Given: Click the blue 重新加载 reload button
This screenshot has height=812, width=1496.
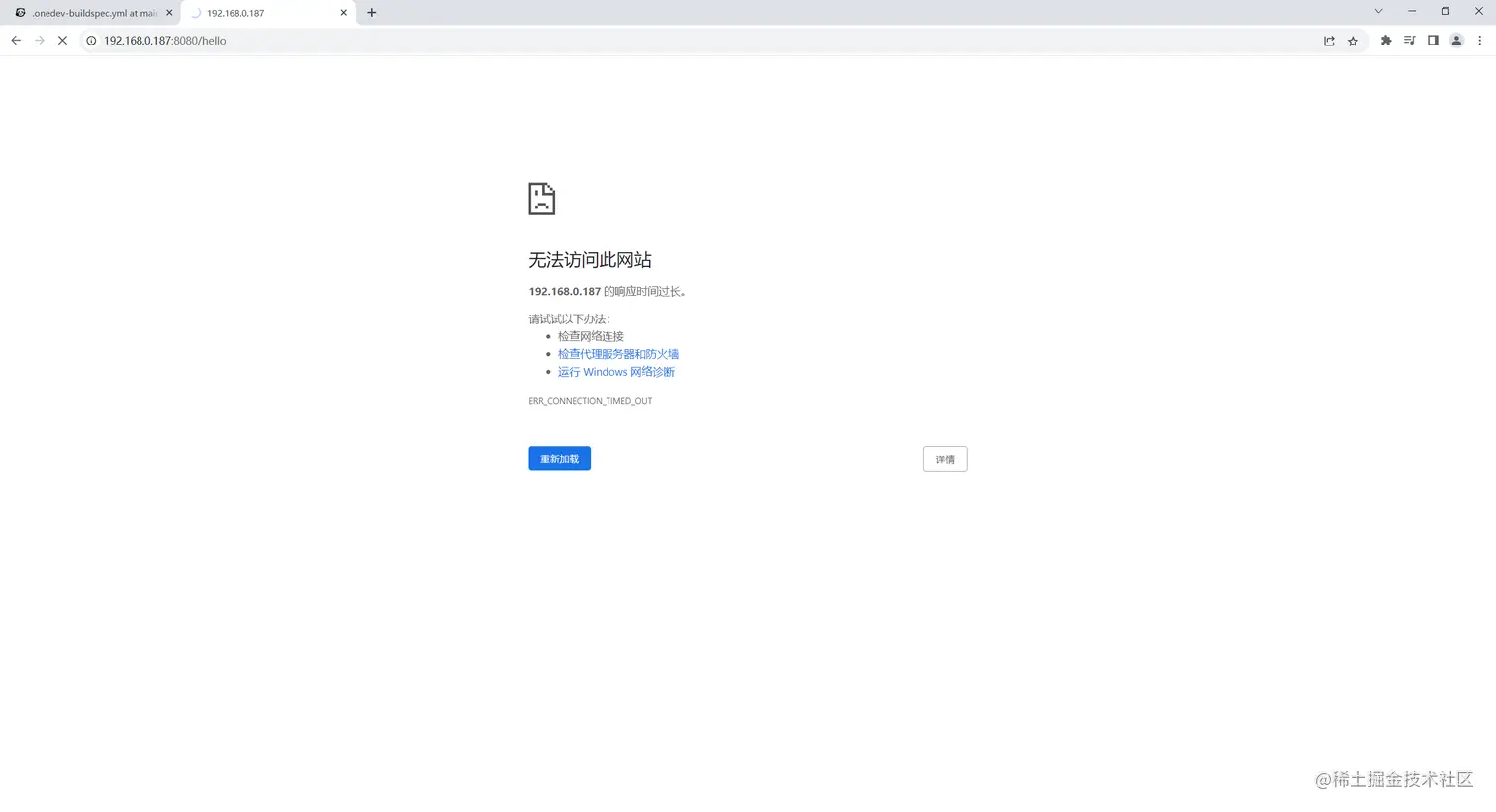Looking at the screenshot, I should tap(559, 459).
